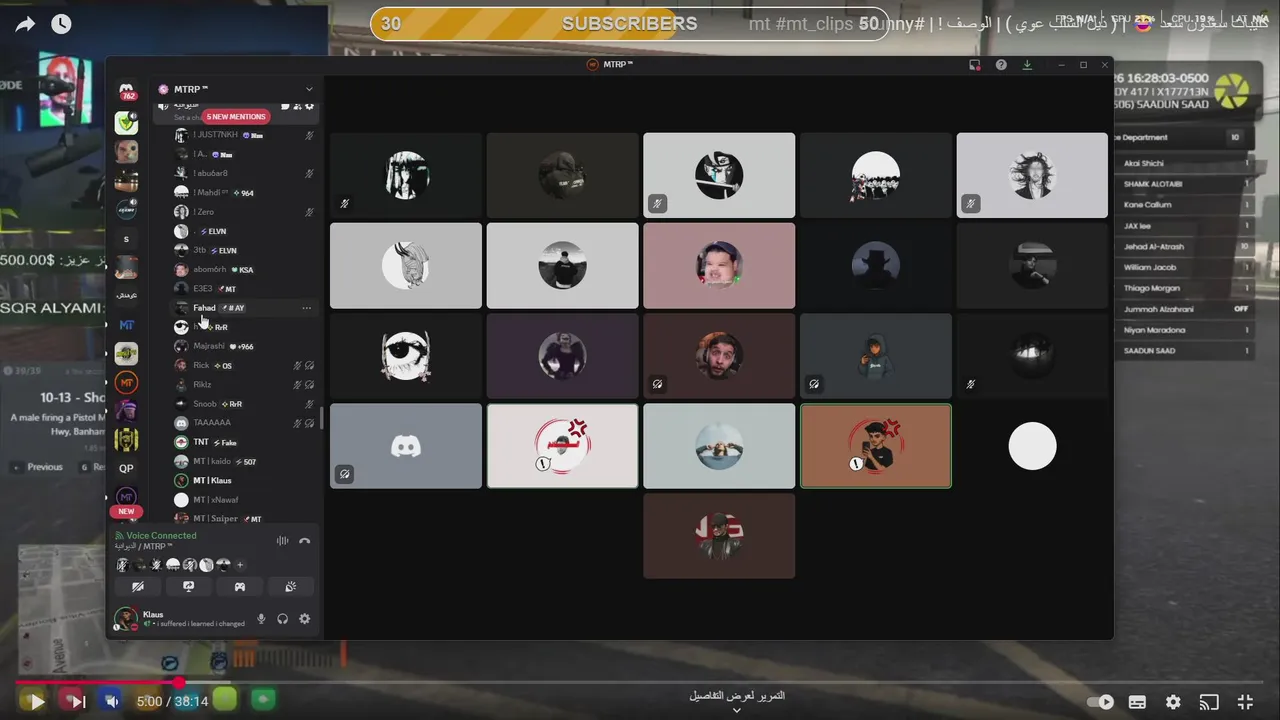Open more options dots on Fahad row
This screenshot has width=1280, height=720.
(306, 308)
